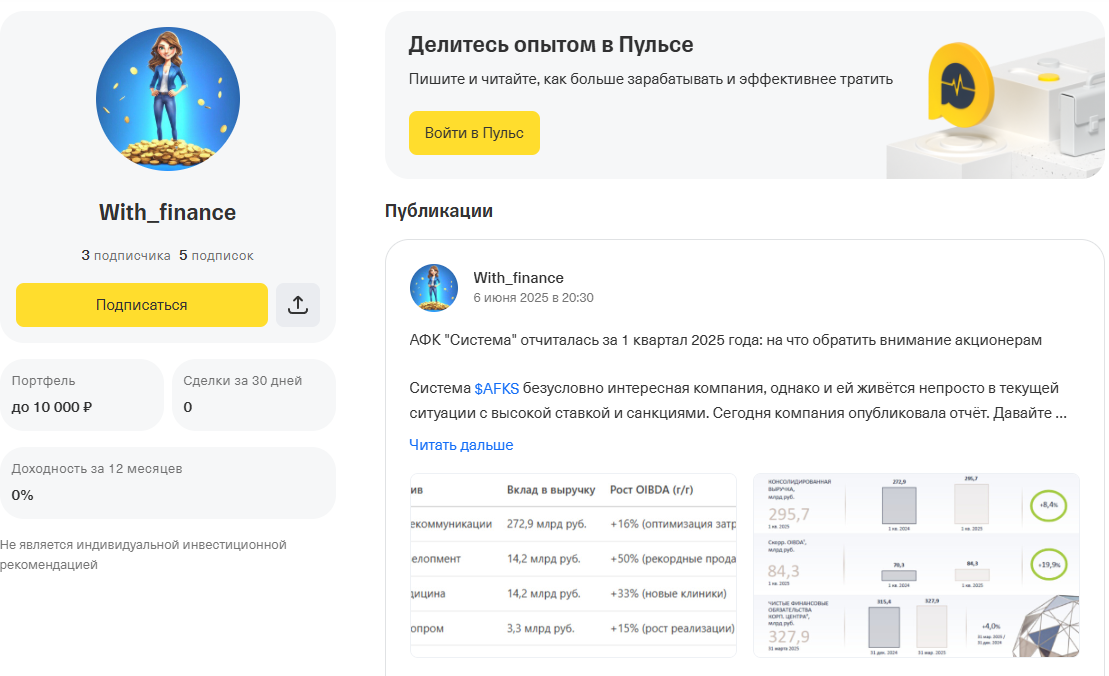Click the small post author avatar

click(x=434, y=288)
